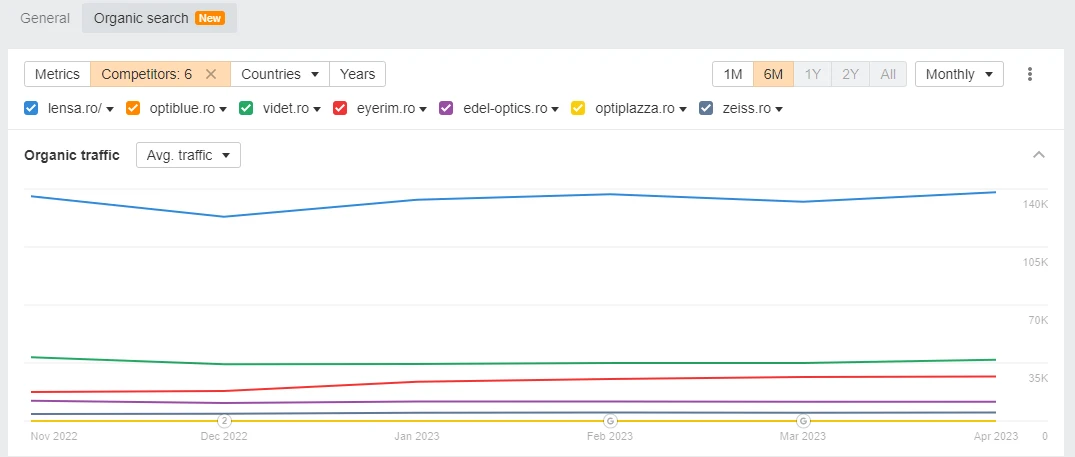Click the Dec 2022 annotation marker labeled 2
Screen dimensions: 1075x457
point(224,421)
